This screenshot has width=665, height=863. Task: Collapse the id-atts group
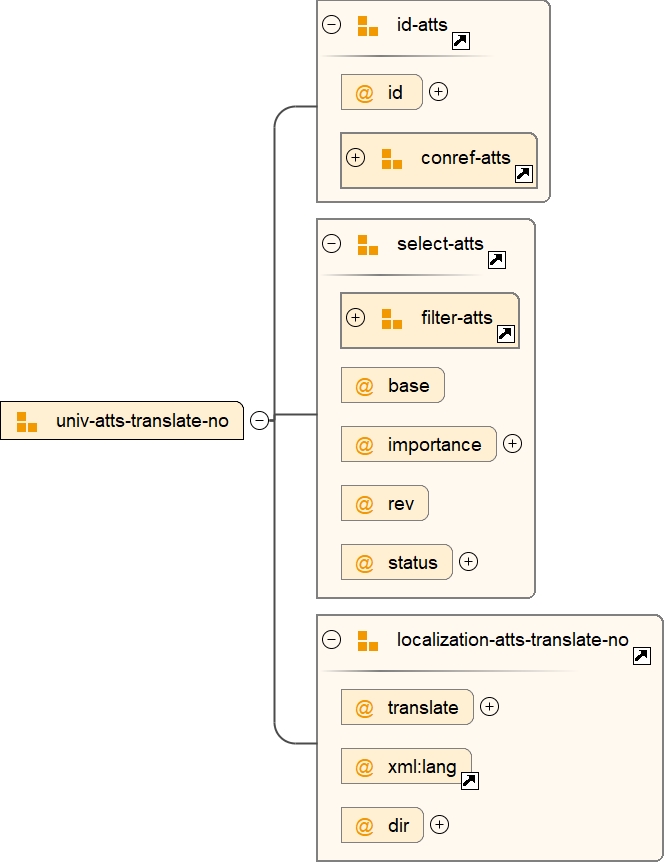tap(332, 25)
